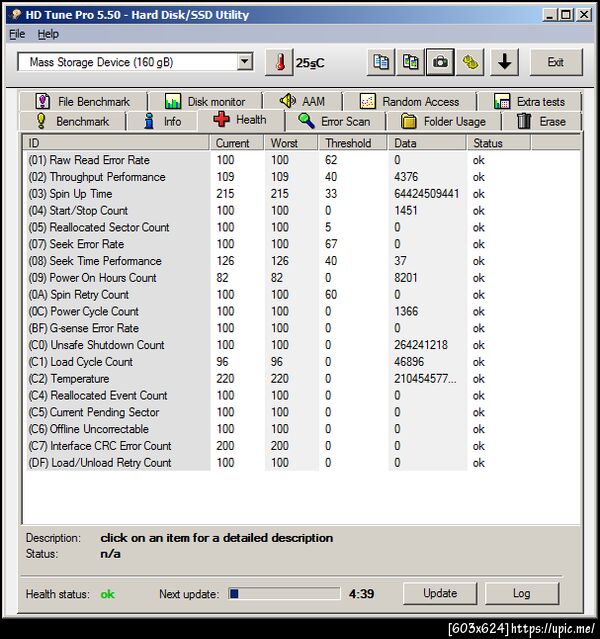Switch to the Disk monitor tab
The image size is (600, 639).
pyautogui.click(x=205, y=101)
